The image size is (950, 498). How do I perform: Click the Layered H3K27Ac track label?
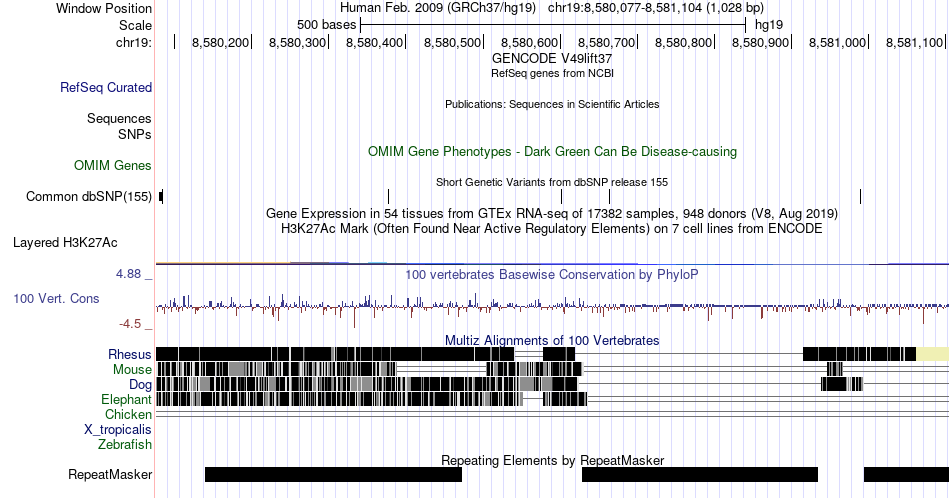tap(65, 242)
